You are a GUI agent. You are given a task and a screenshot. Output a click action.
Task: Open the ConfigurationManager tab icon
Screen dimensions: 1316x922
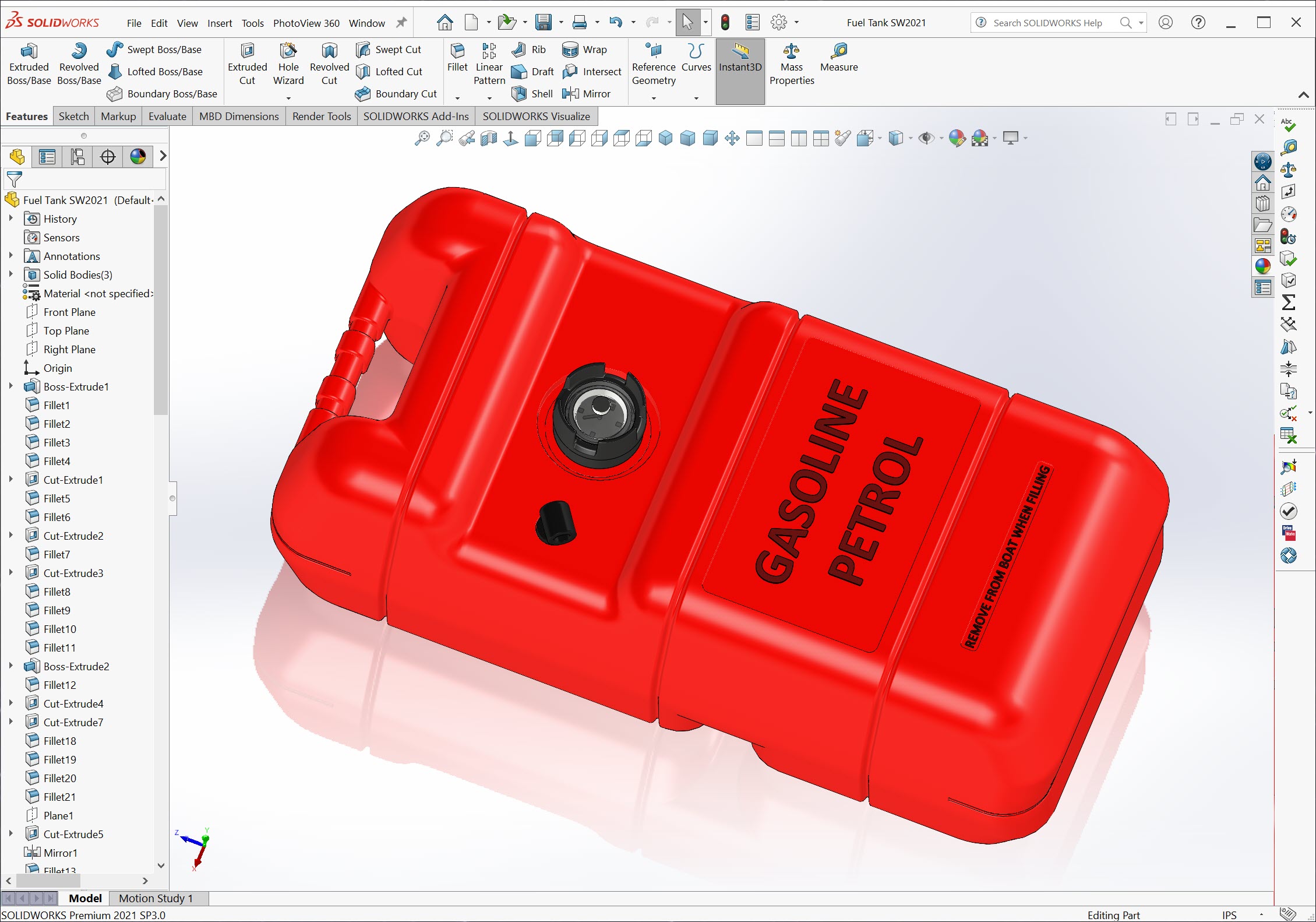[77, 157]
